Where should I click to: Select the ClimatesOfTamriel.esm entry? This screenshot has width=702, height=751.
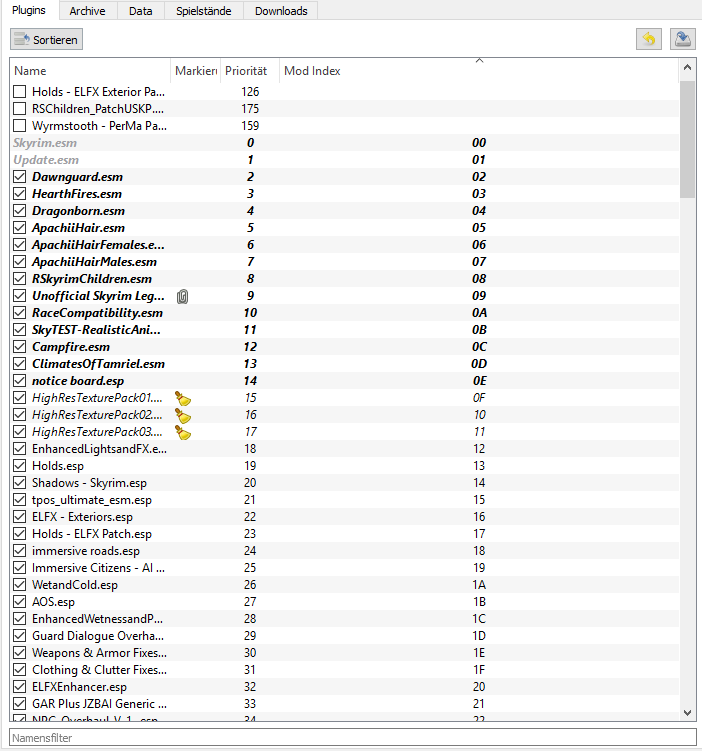[x=344, y=364]
